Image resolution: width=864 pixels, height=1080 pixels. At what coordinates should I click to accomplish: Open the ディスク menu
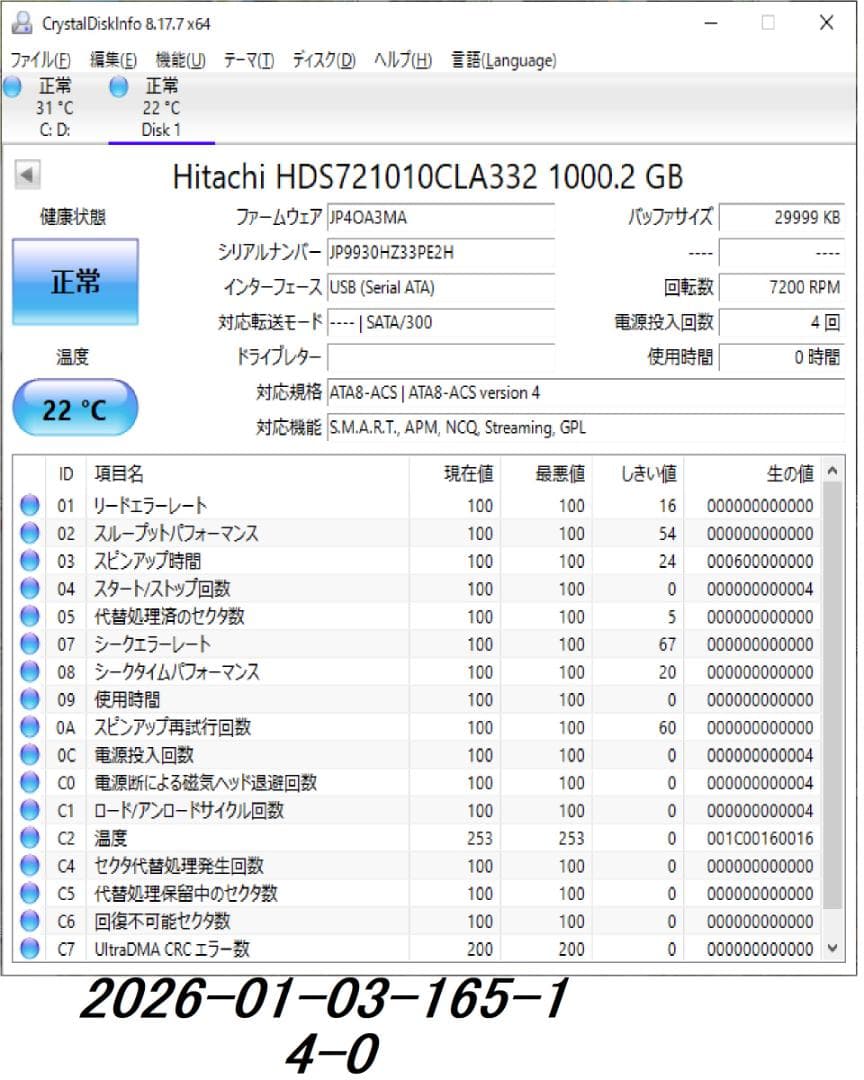321,60
